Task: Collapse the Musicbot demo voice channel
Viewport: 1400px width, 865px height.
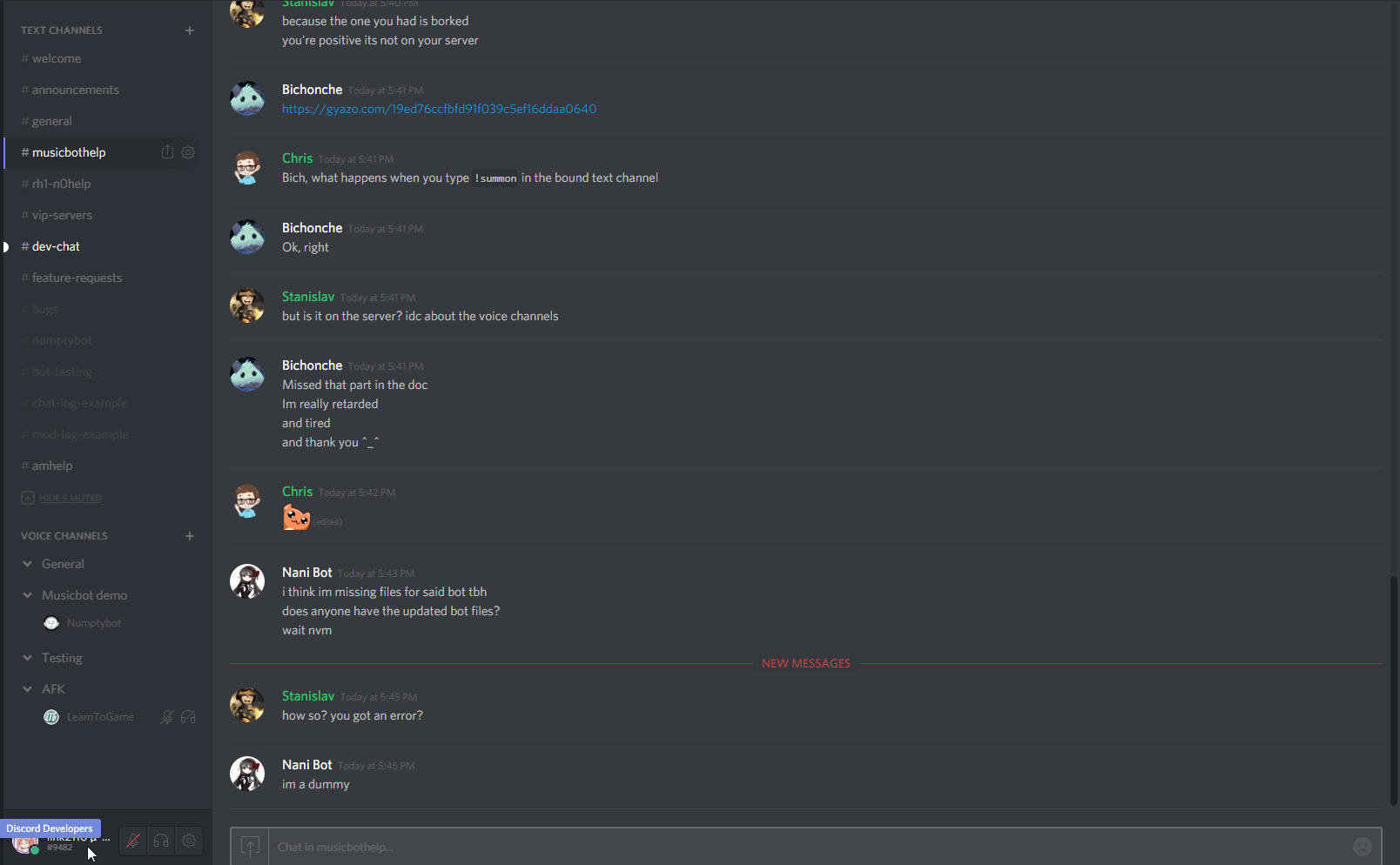Action: tap(28, 595)
